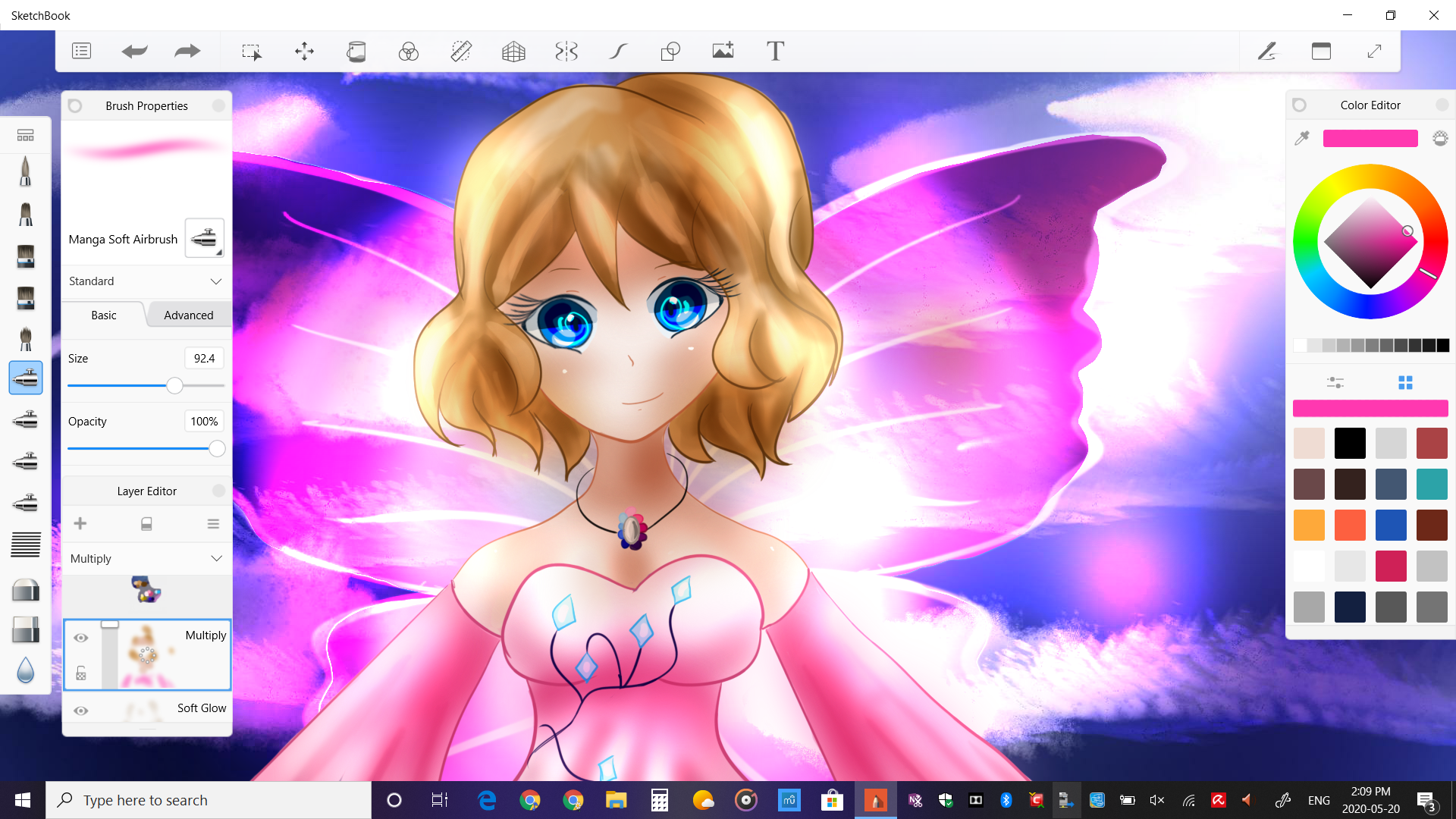
Task: Click the Size value field 92.4
Action: coord(204,358)
